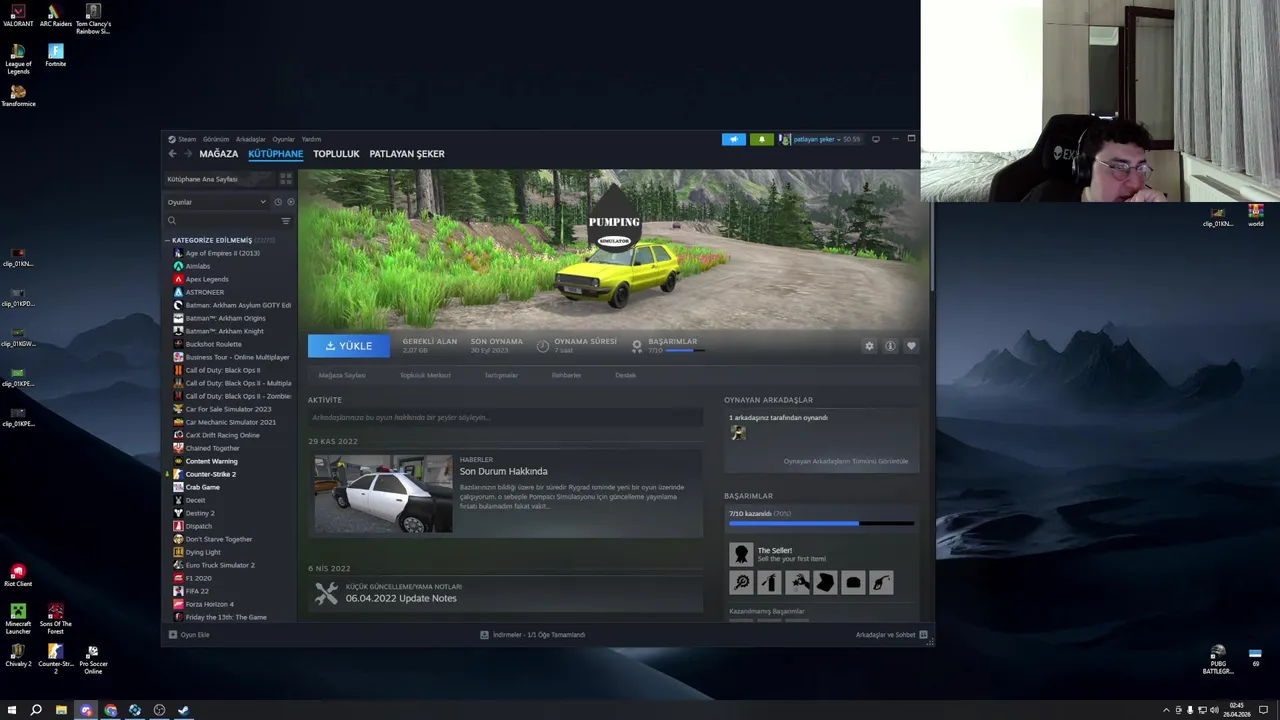Click the activity comment input field
Viewport: 1280px width, 720px height.
505,417
